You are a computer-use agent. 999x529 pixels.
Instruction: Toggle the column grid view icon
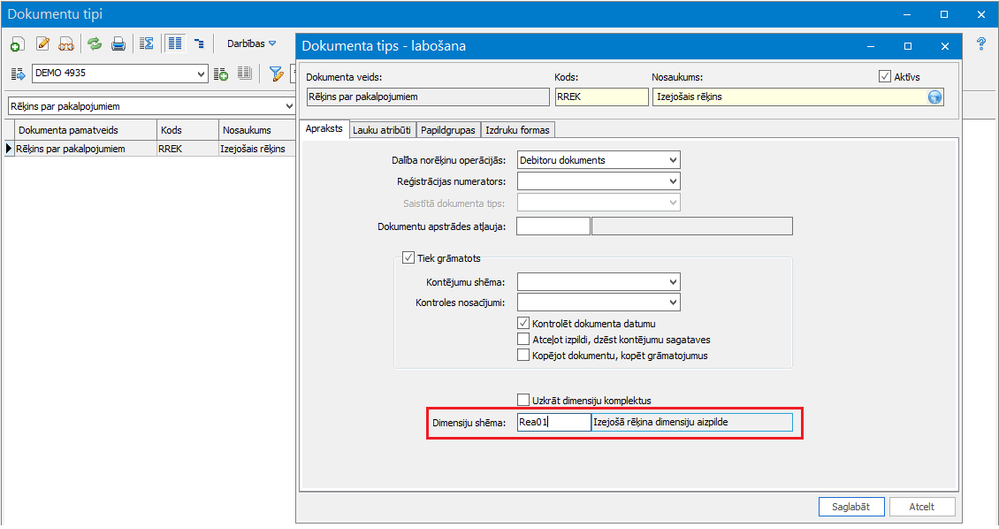(x=175, y=43)
